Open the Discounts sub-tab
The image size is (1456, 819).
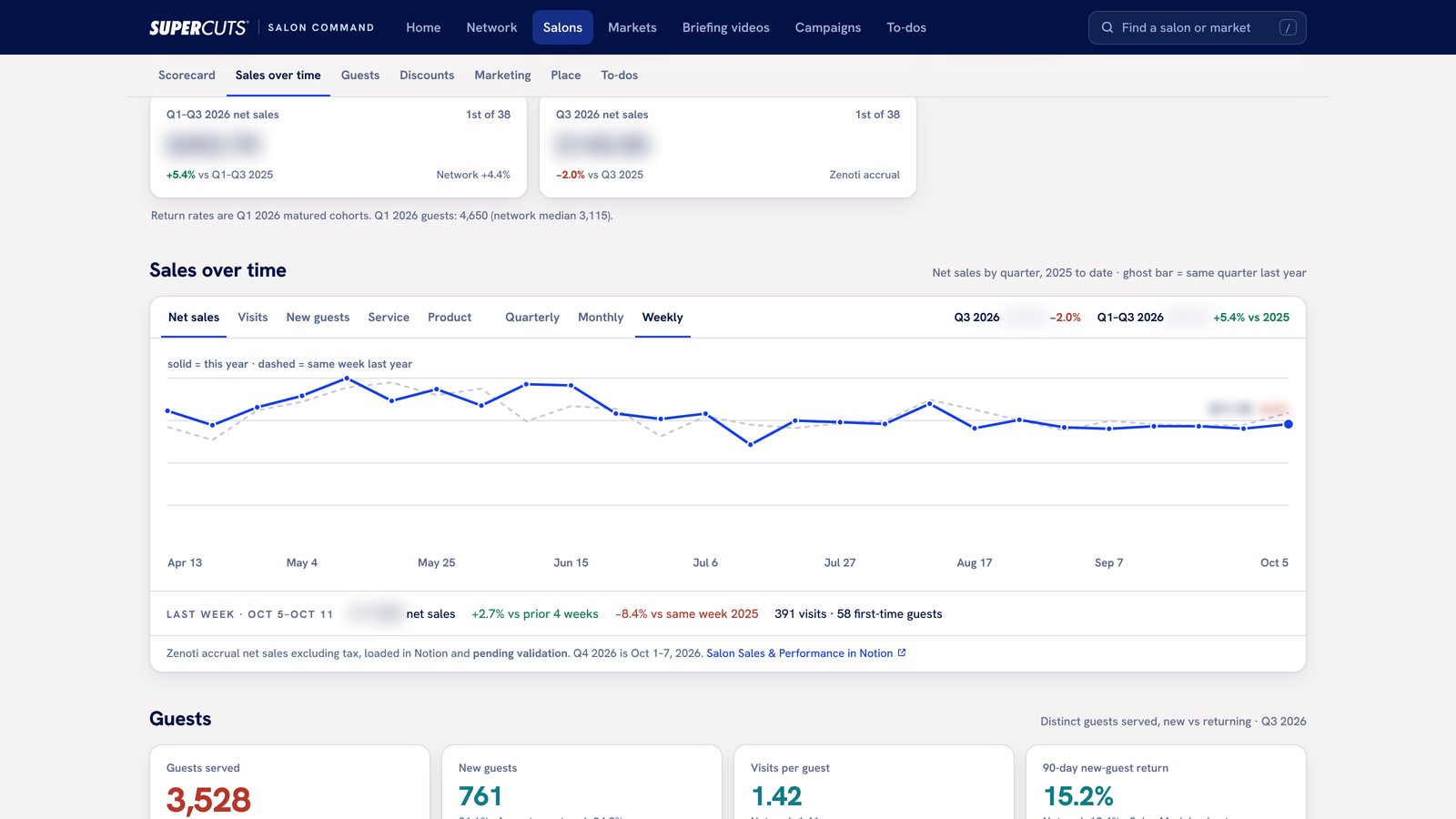click(427, 76)
